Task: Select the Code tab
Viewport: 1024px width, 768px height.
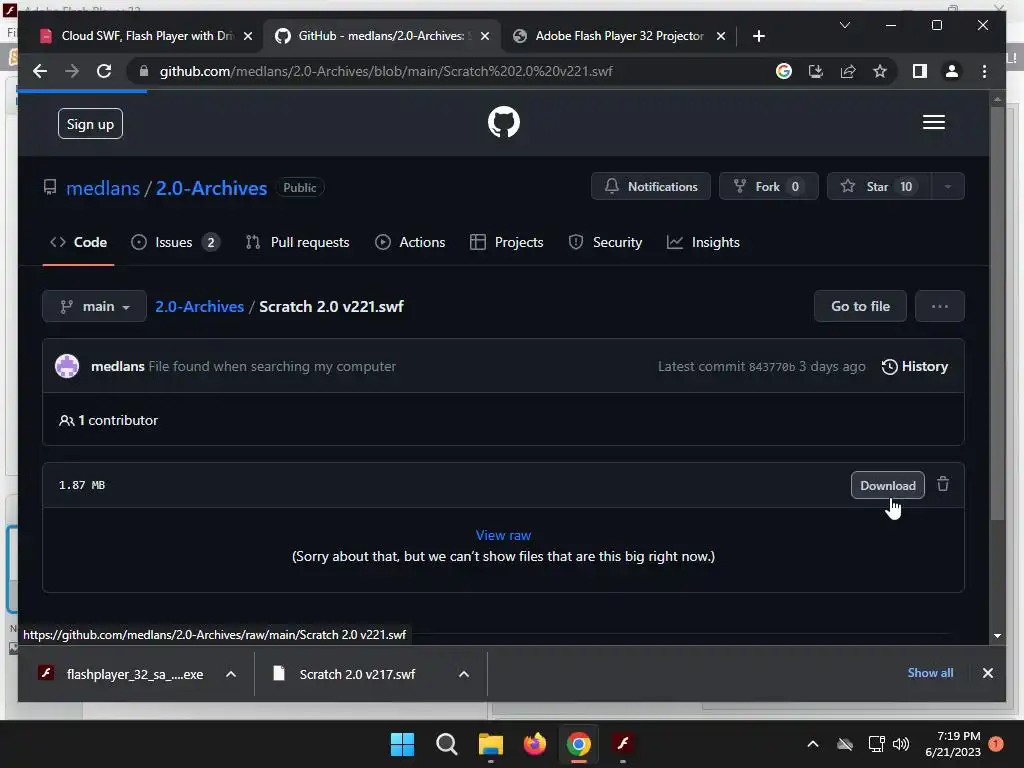Action: coord(78,242)
